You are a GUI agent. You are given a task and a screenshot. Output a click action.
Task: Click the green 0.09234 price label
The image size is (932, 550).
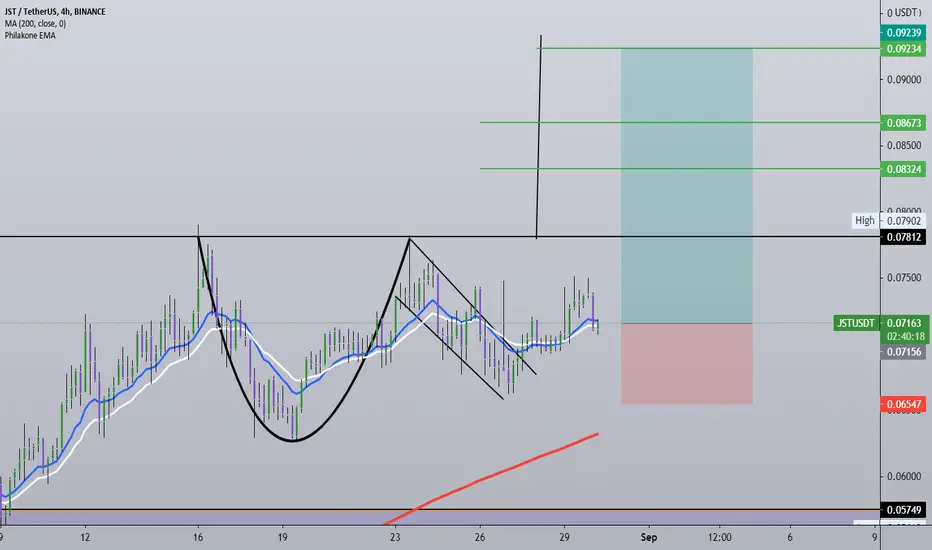(x=903, y=49)
